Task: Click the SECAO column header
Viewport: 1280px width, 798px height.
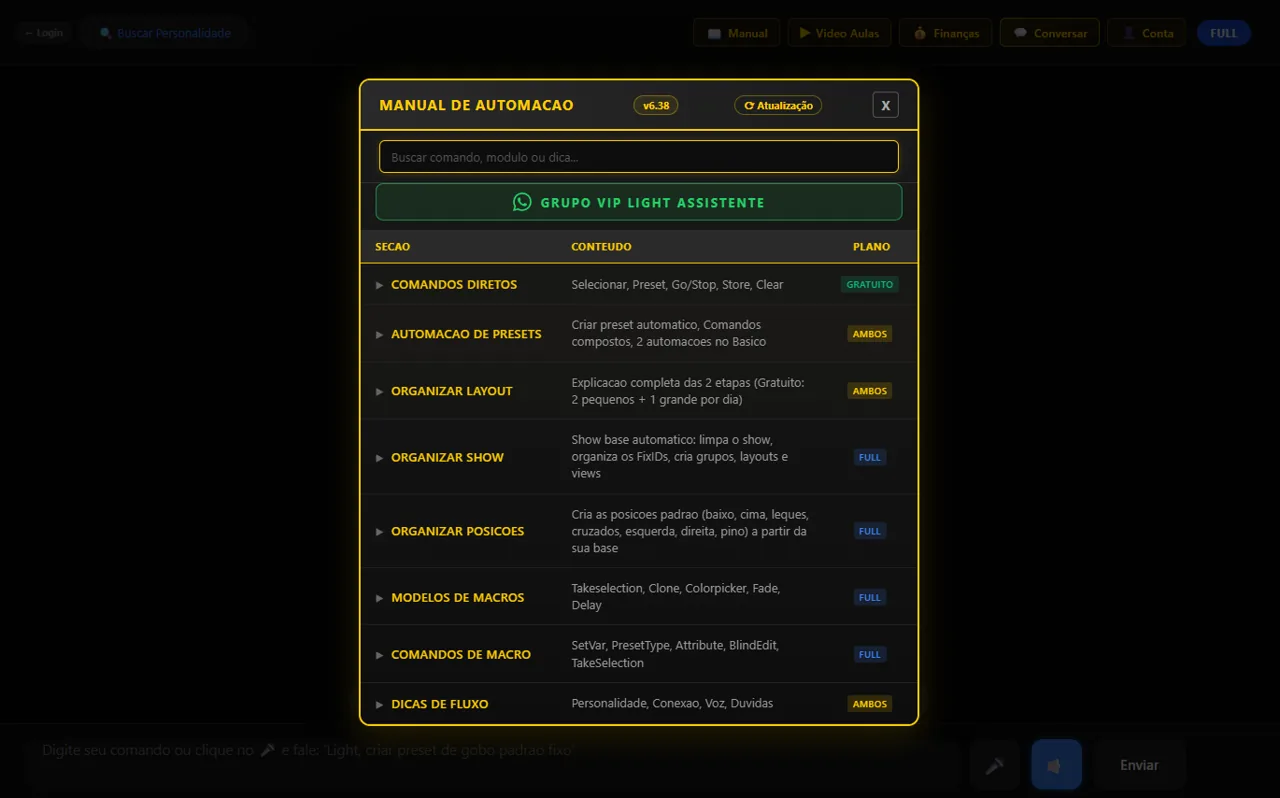Action: point(393,247)
